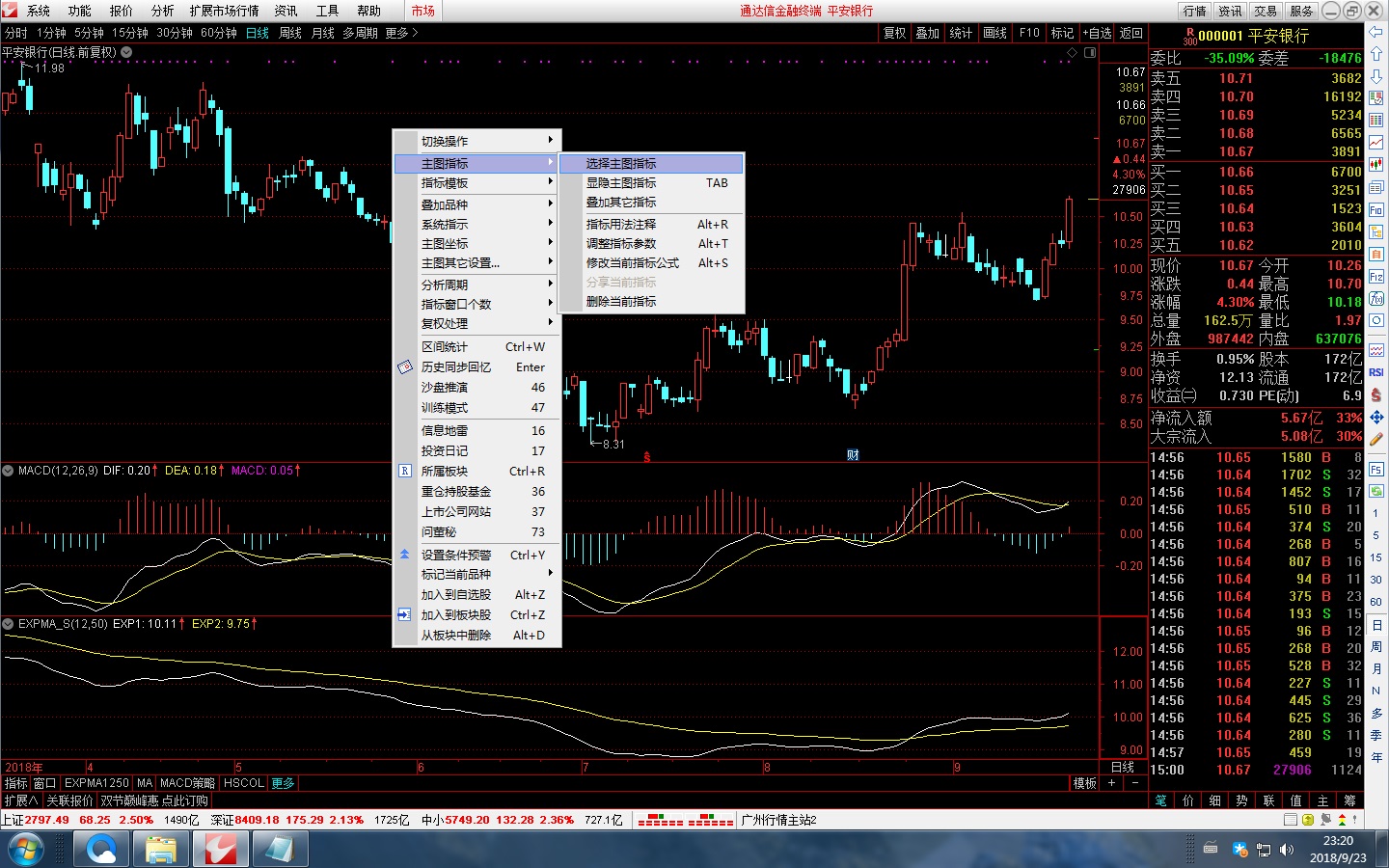The image size is (1389, 868).
Task: Open the line chart icon in right sidebar
Action: coord(1376,143)
